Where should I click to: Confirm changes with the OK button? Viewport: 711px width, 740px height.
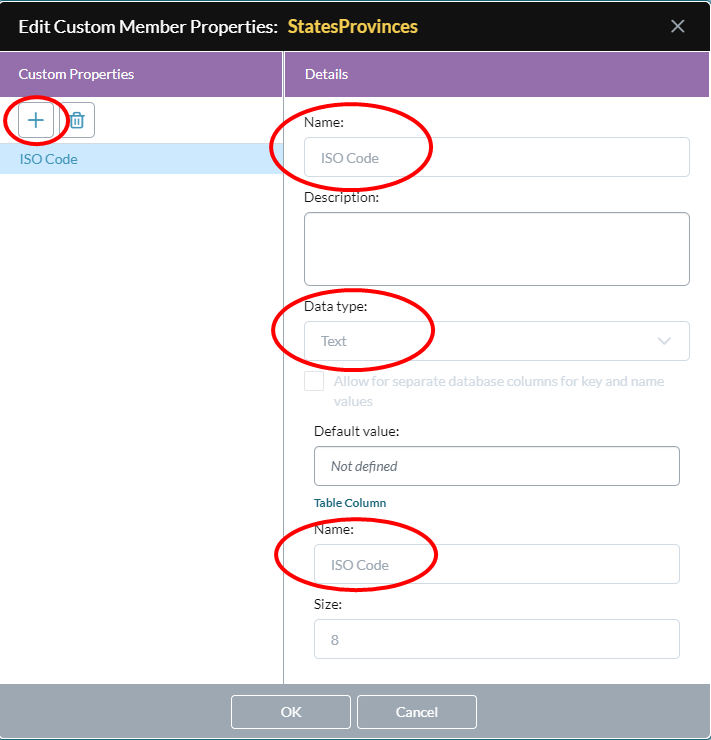click(x=291, y=712)
